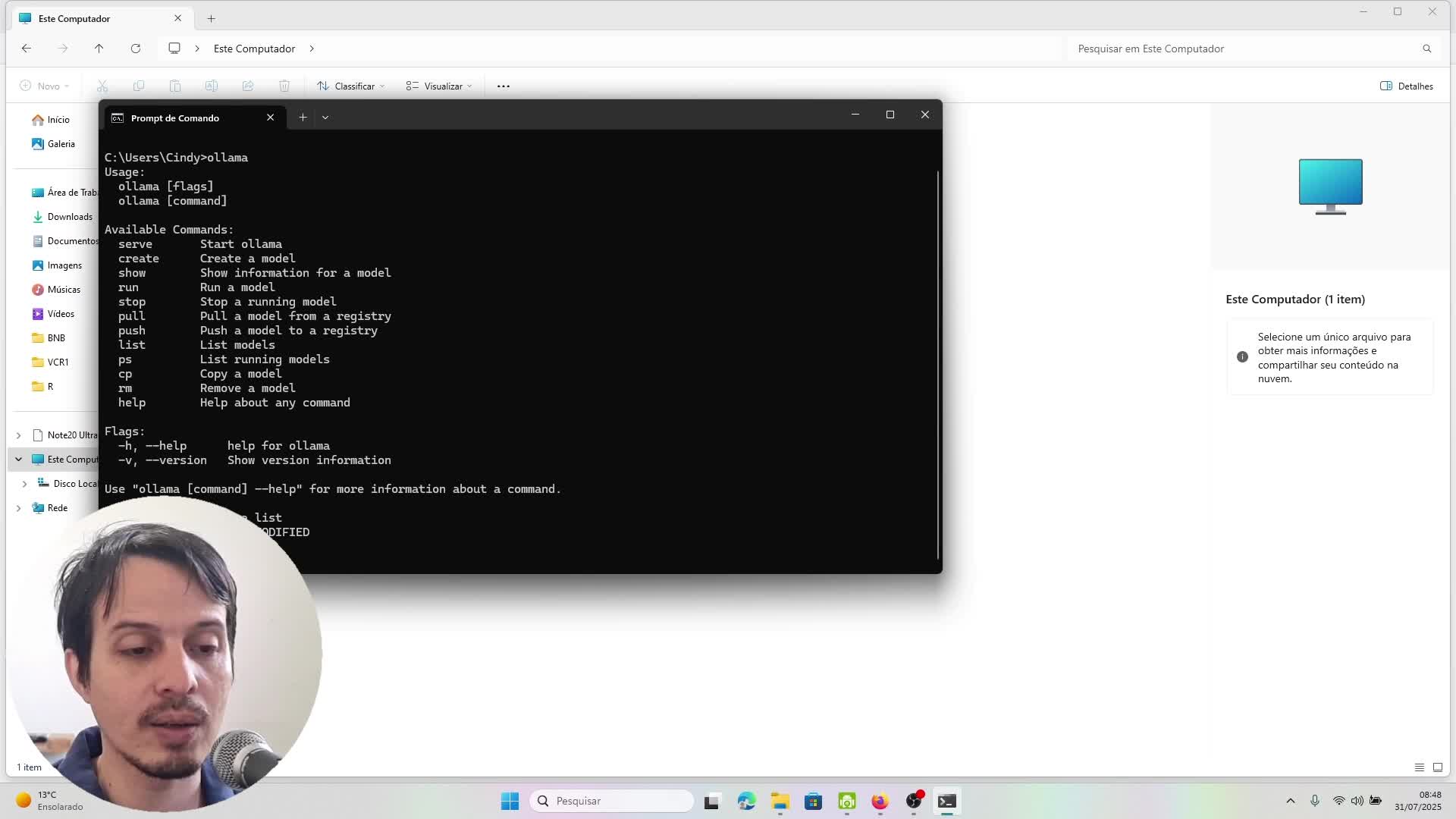Show hidden system tray icons
The width and height of the screenshot is (1456, 819).
tap(1291, 801)
